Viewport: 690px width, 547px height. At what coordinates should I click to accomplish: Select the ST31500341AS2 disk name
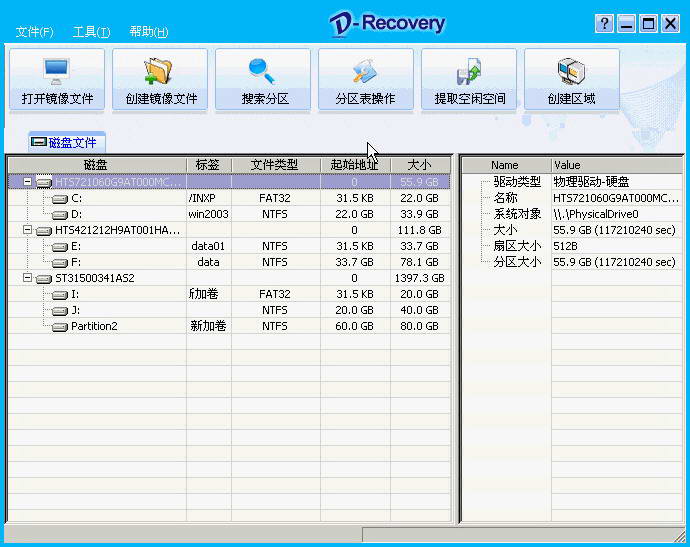click(x=95, y=279)
